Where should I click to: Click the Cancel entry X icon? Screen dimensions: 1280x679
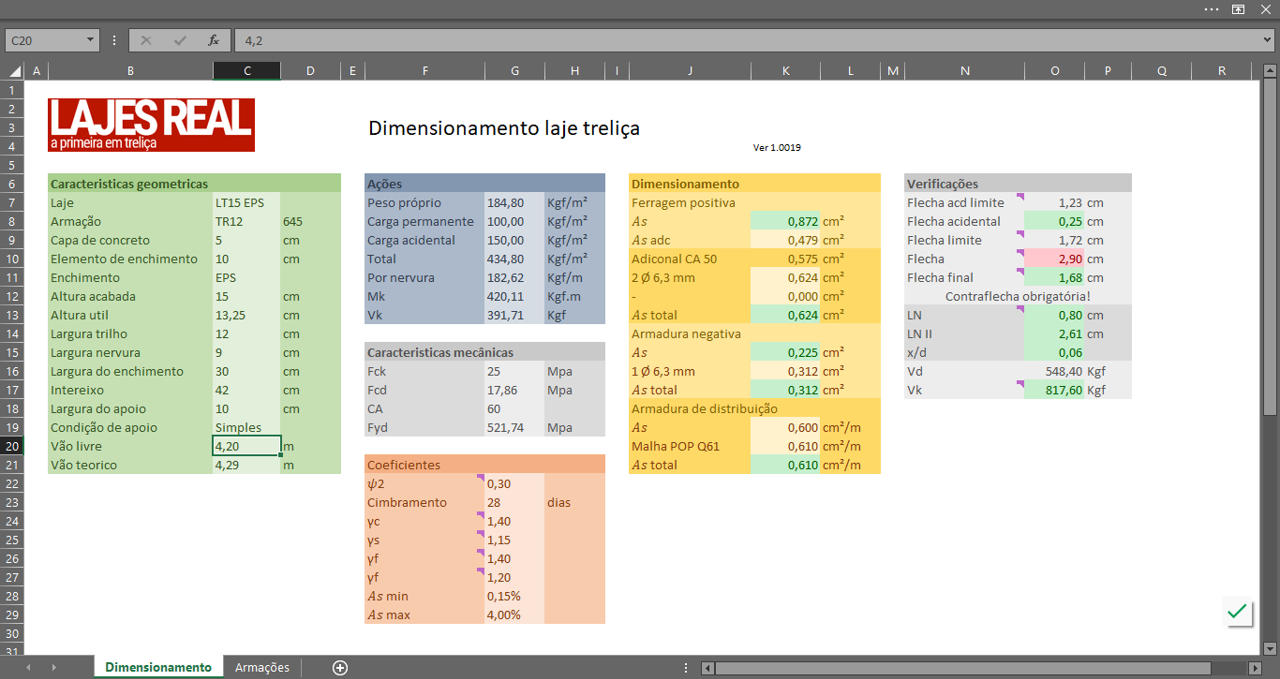[146, 40]
